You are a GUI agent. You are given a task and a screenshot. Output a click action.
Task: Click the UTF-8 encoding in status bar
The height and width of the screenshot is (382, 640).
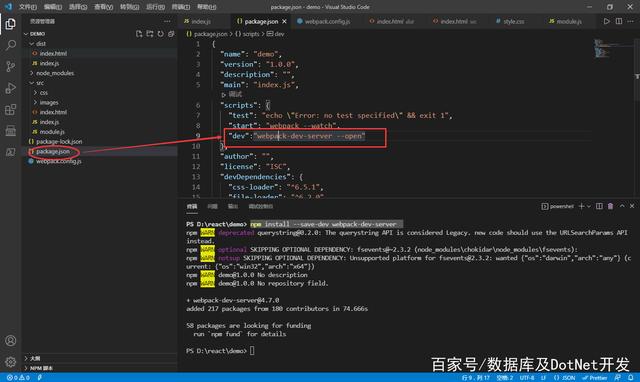pos(527,378)
